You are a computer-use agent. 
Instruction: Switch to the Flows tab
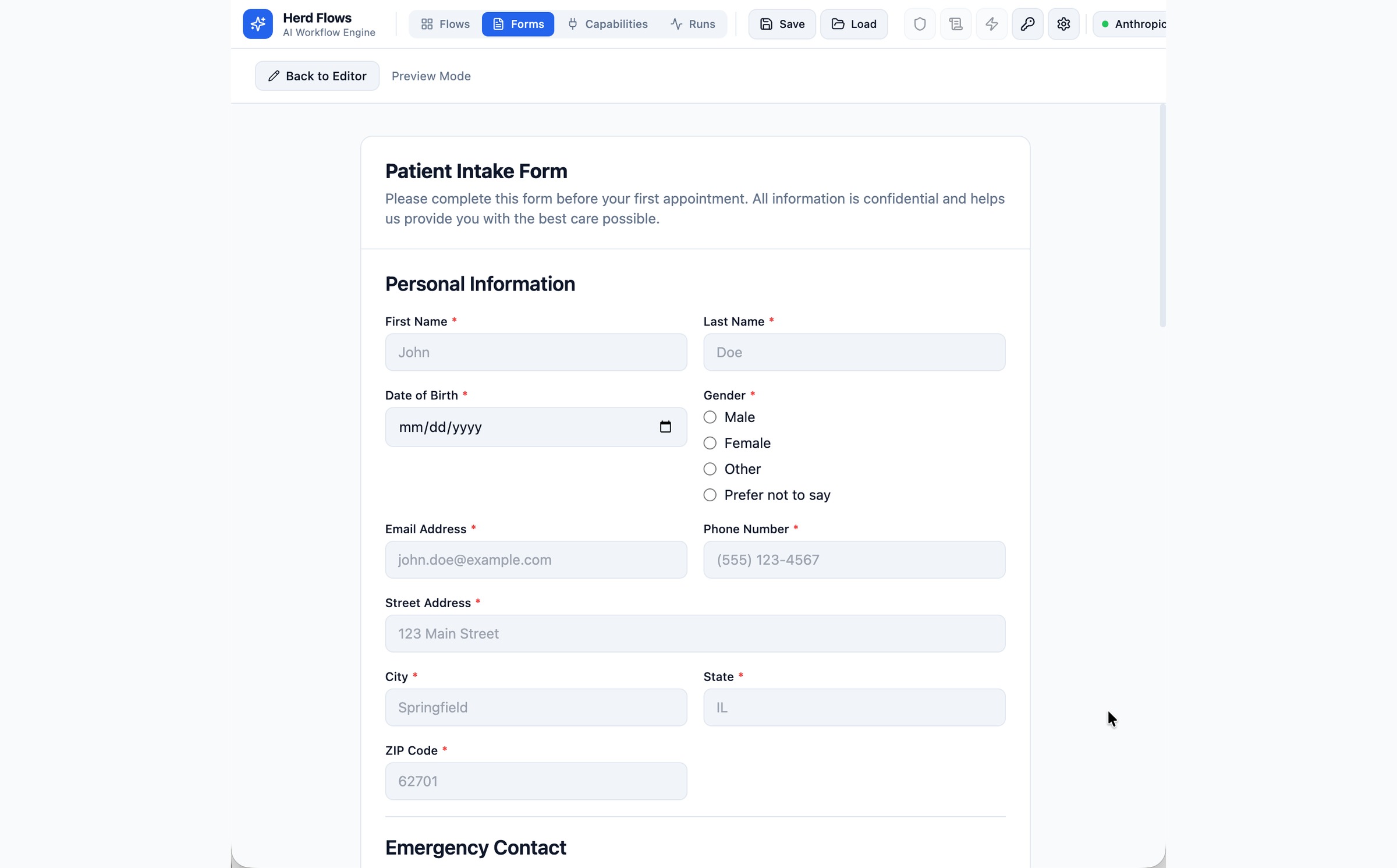(445, 24)
